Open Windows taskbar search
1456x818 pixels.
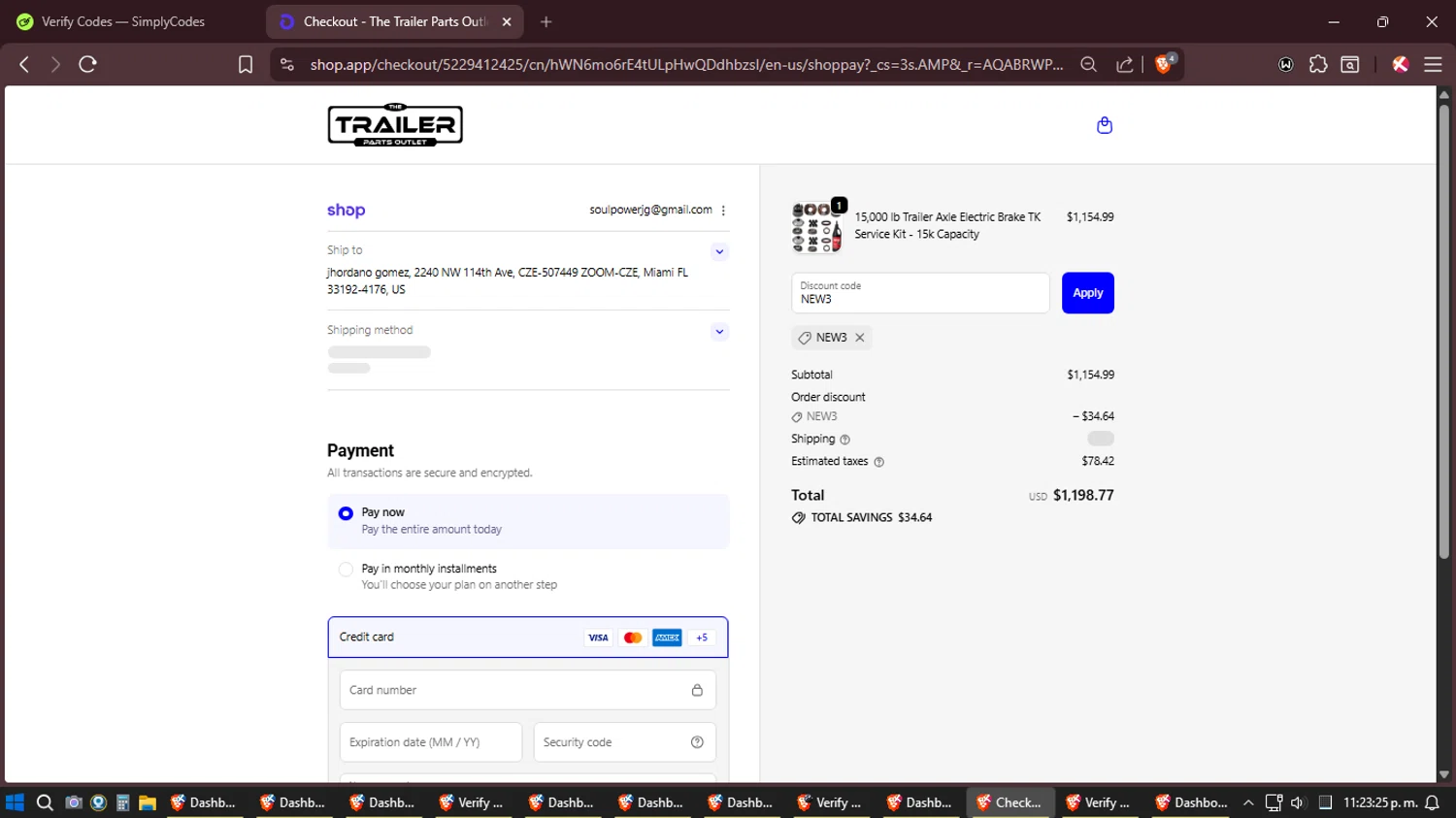44,802
